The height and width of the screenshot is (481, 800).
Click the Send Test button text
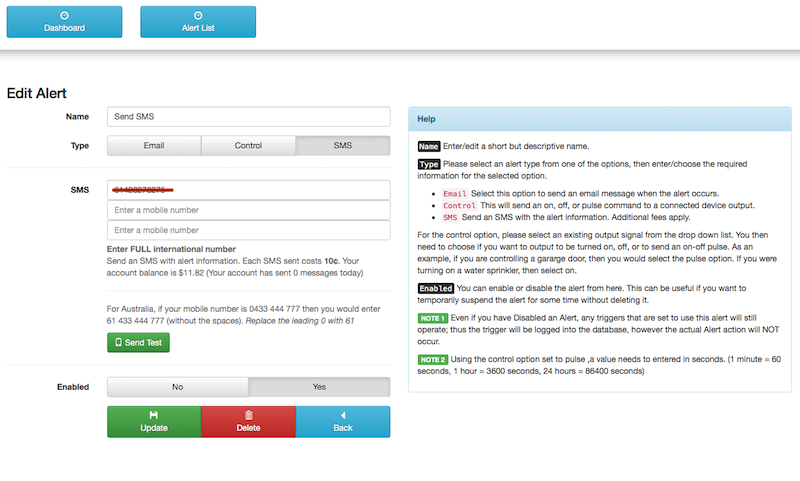(144, 343)
